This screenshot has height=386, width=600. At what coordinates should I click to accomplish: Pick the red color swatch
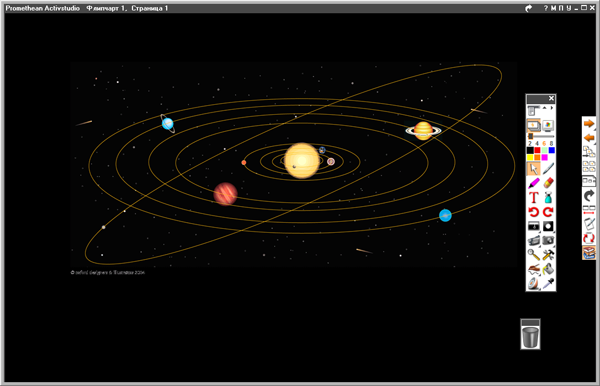537,150
